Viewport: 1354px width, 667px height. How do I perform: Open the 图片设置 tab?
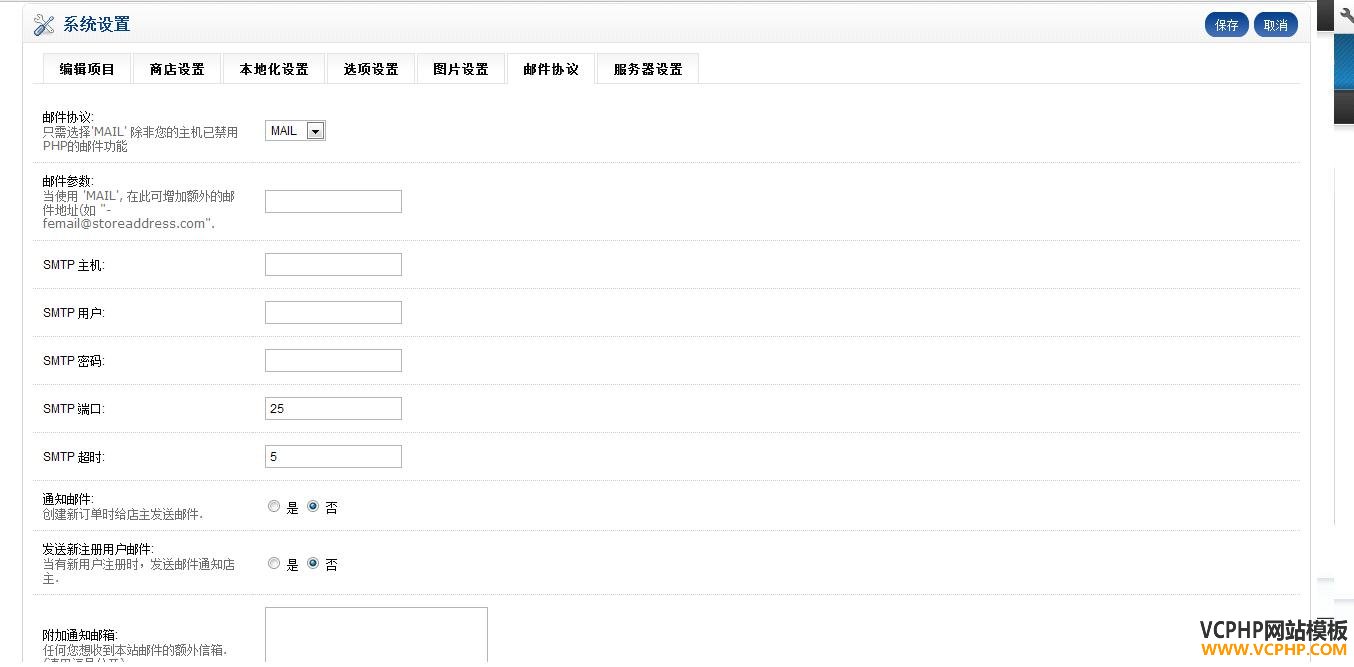point(461,69)
